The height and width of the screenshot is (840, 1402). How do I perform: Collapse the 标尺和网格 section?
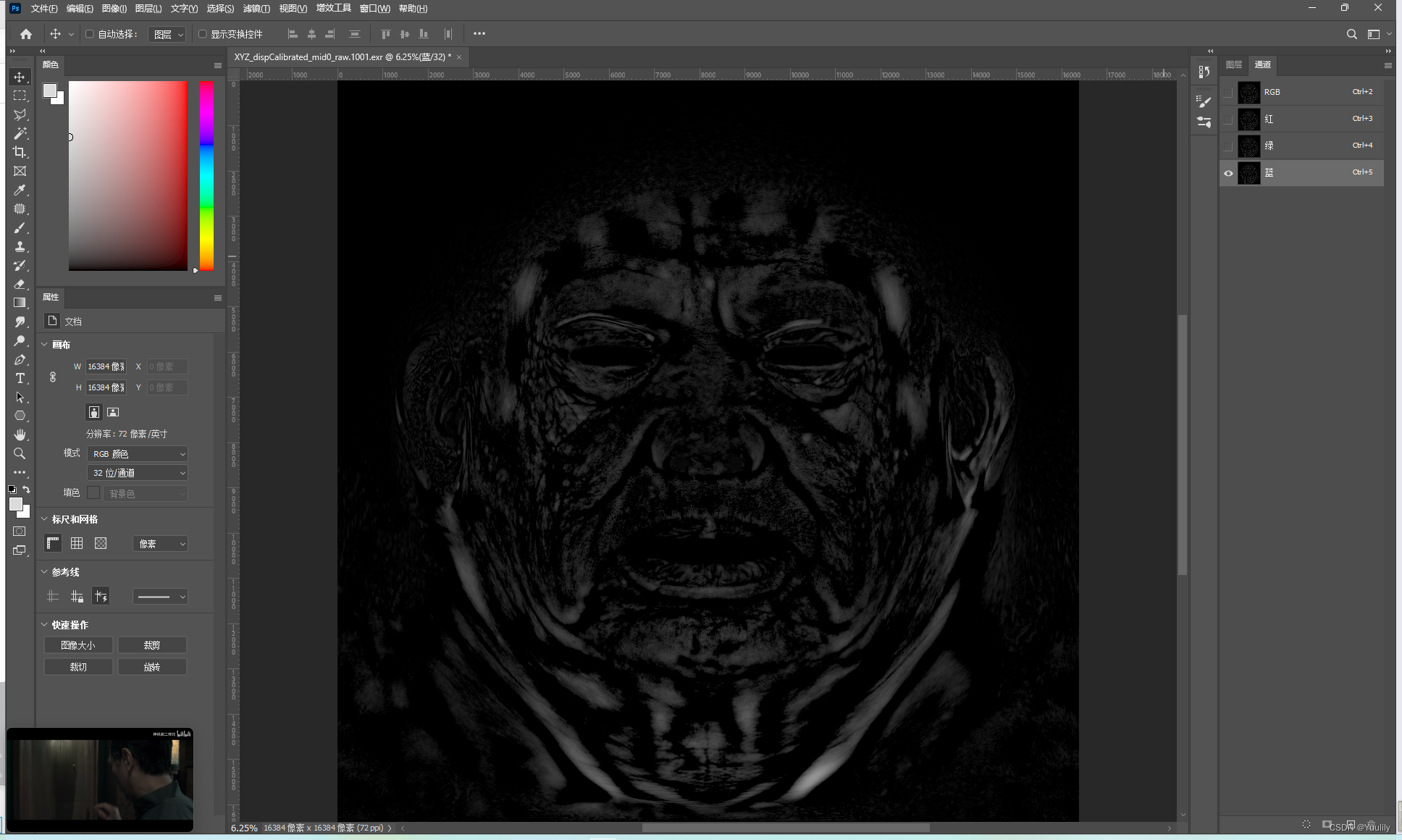[x=44, y=519]
